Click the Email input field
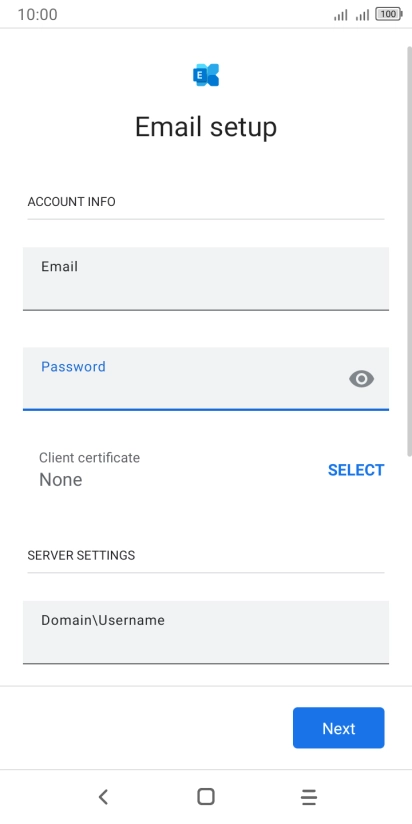The image size is (412, 824). pos(206,279)
